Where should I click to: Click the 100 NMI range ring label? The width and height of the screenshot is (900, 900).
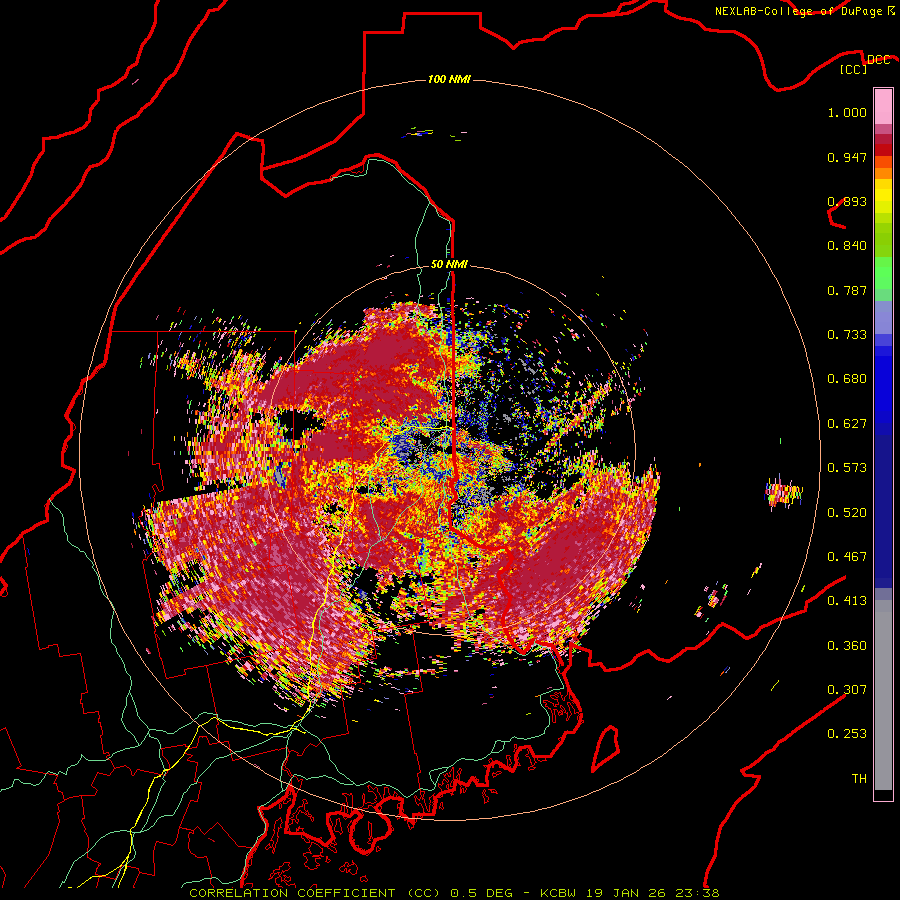[449, 79]
